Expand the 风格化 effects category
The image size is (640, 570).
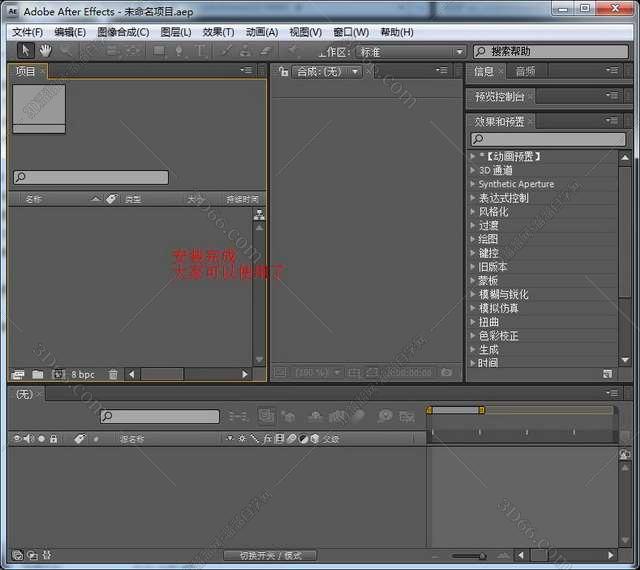473,212
